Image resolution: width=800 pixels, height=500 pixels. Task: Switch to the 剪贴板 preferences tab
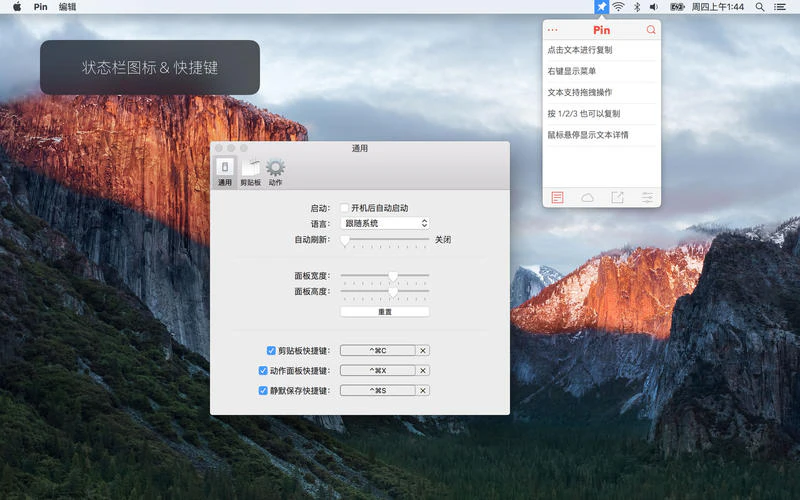point(251,173)
